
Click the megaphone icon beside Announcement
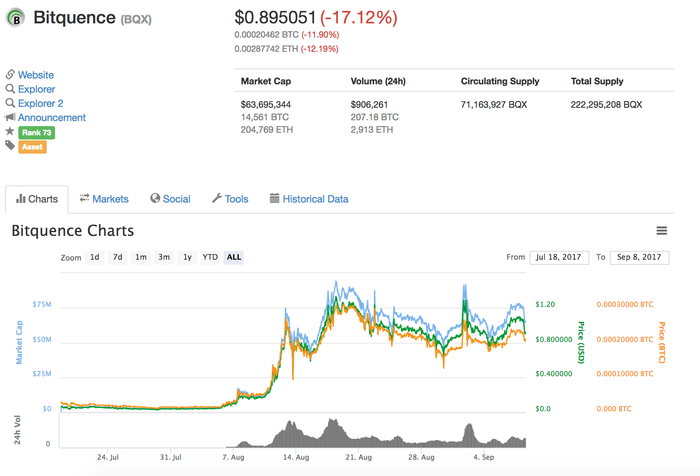[10, 117]
